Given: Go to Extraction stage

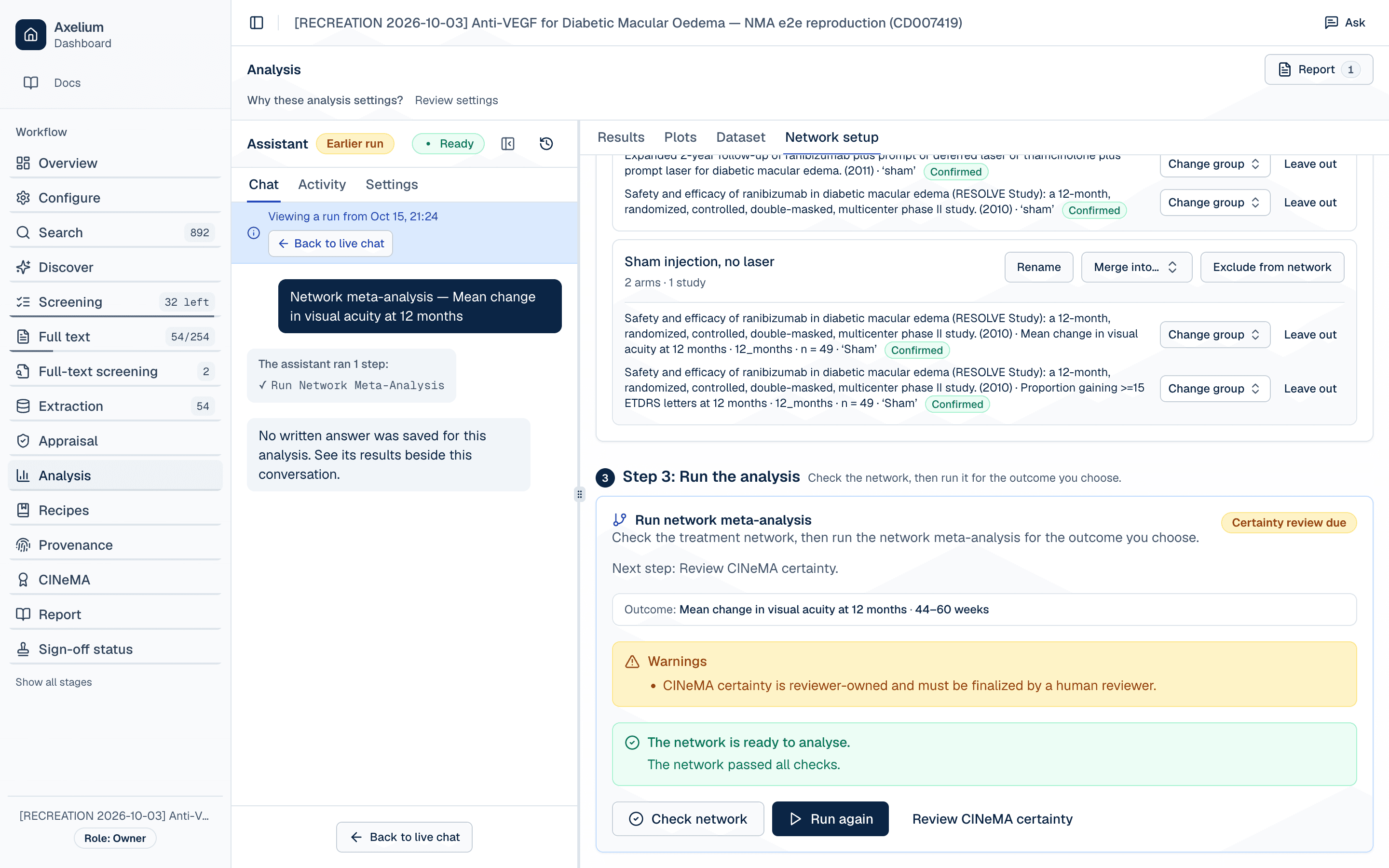Looking at the screenshot, I should coord(115,406).
